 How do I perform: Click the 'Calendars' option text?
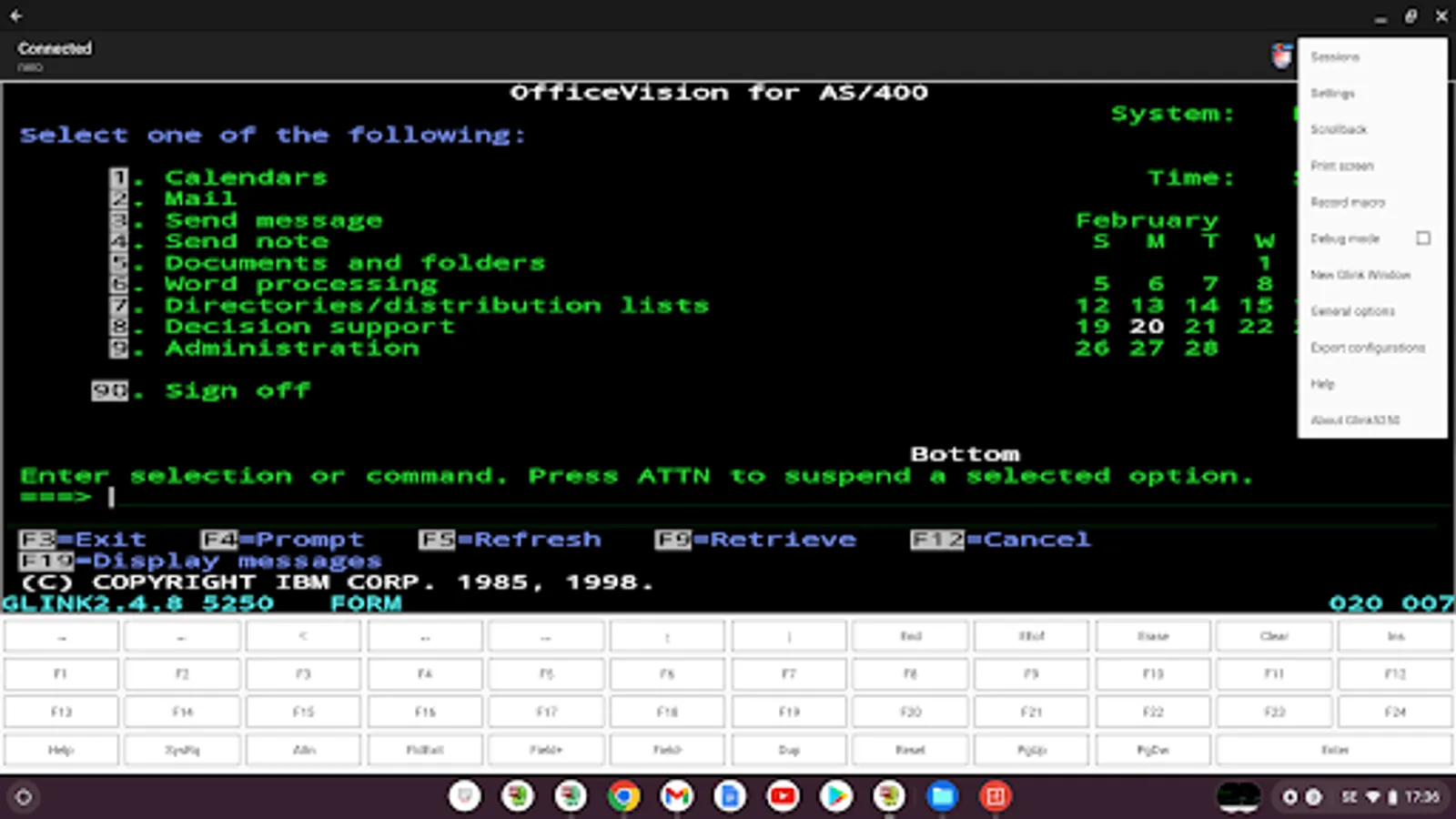(x=246, y=177)
